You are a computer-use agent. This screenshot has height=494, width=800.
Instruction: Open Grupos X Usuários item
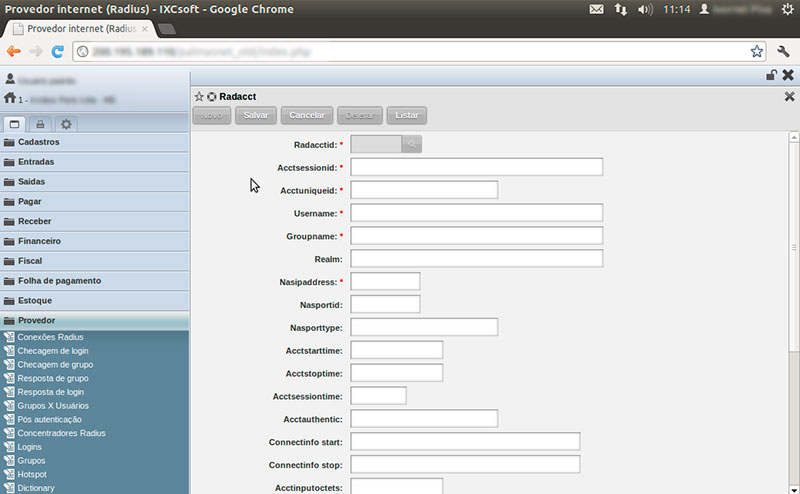point(53,406)
